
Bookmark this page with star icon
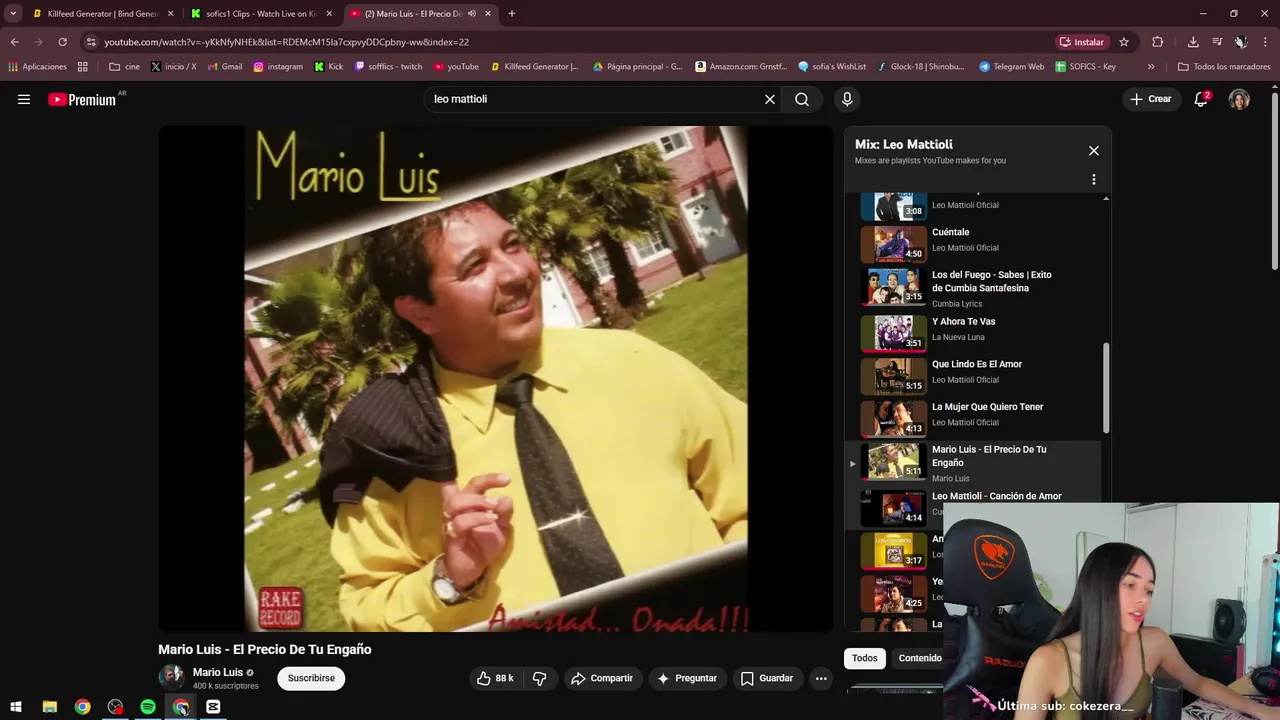click(1124, 42)
